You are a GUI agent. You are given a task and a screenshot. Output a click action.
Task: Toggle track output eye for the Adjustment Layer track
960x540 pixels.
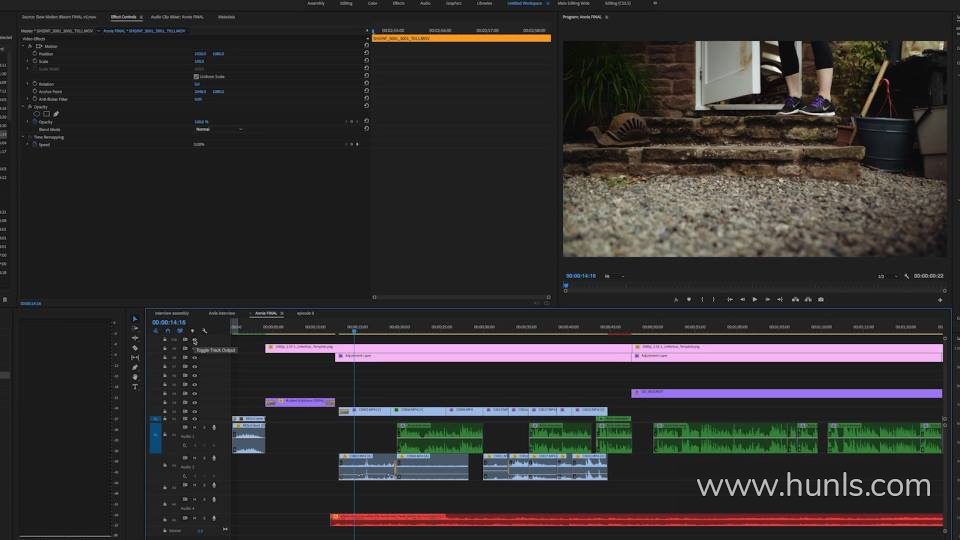(195, 358)
